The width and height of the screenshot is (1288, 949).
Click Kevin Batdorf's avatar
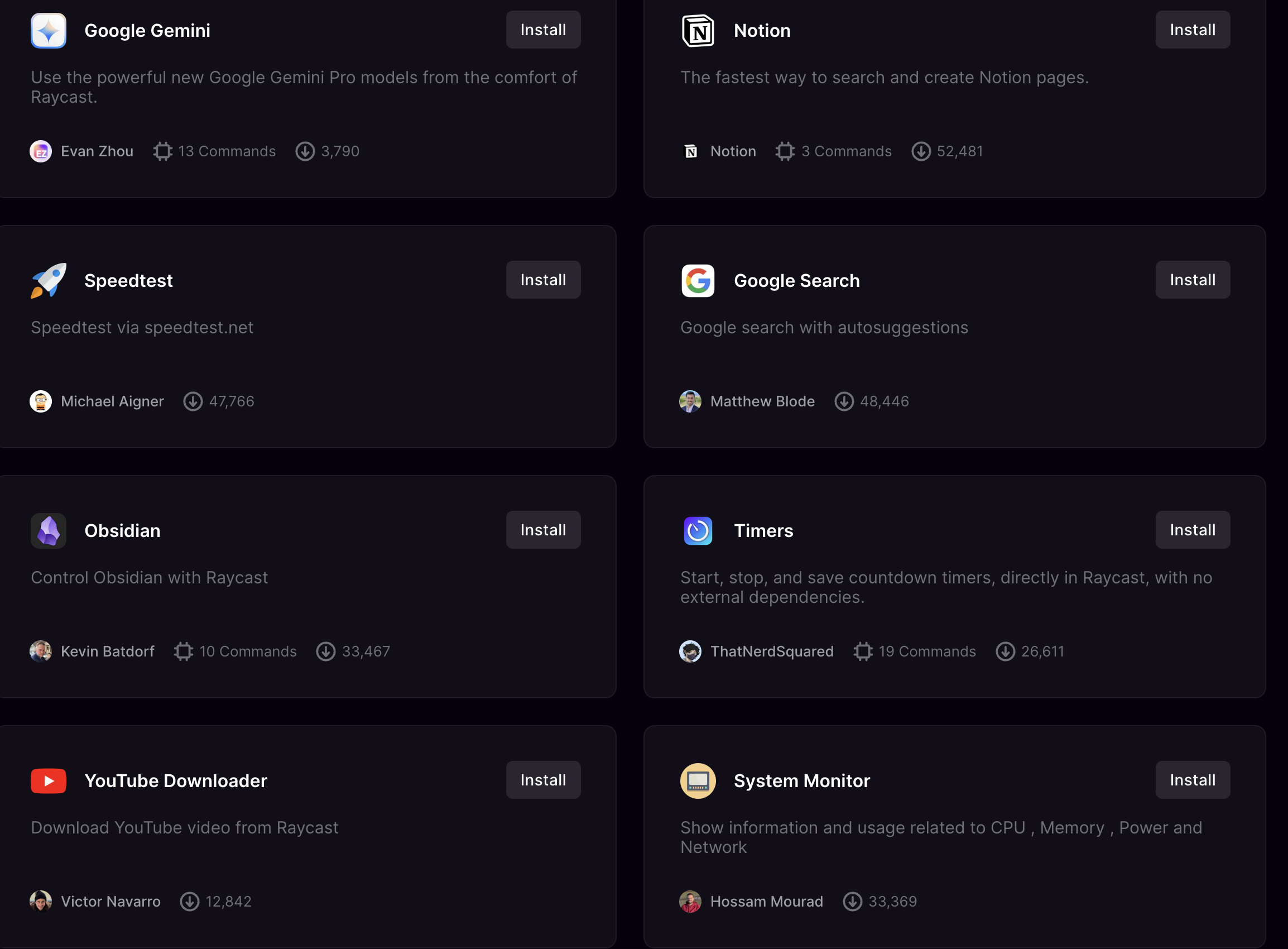(41, 651)
